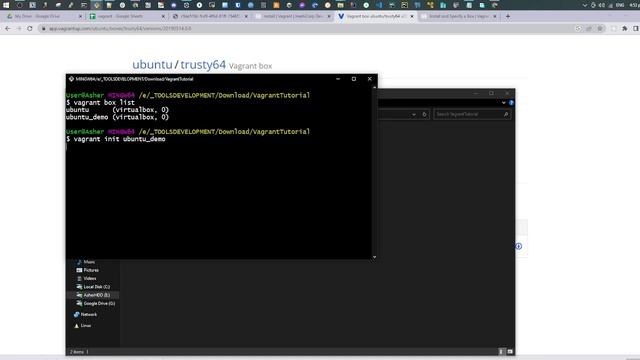Screen dimensions: 640x360
Task: Go forward in the browser
Action: click(x=19, y=29)
